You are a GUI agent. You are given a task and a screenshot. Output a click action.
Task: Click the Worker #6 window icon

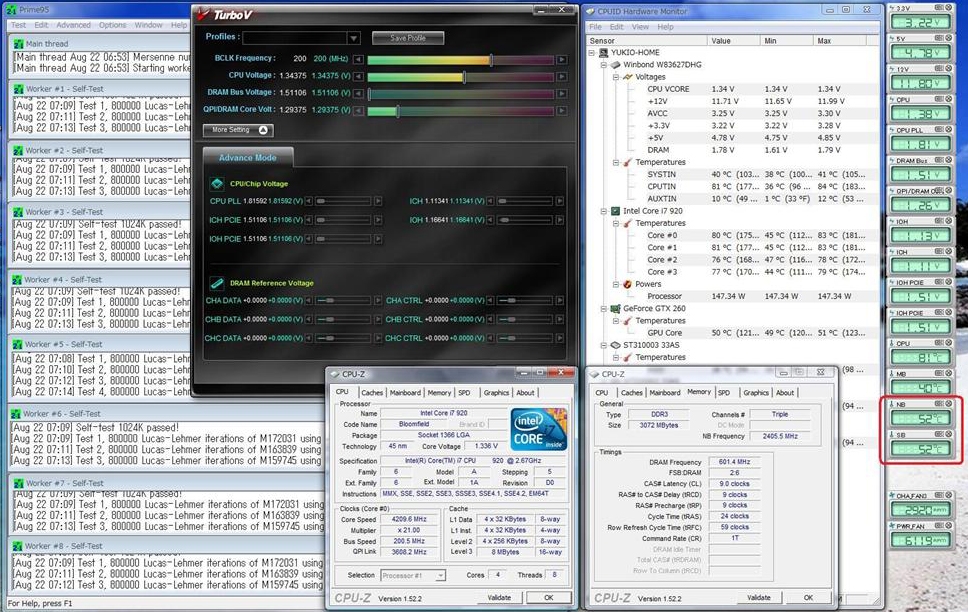17,413
